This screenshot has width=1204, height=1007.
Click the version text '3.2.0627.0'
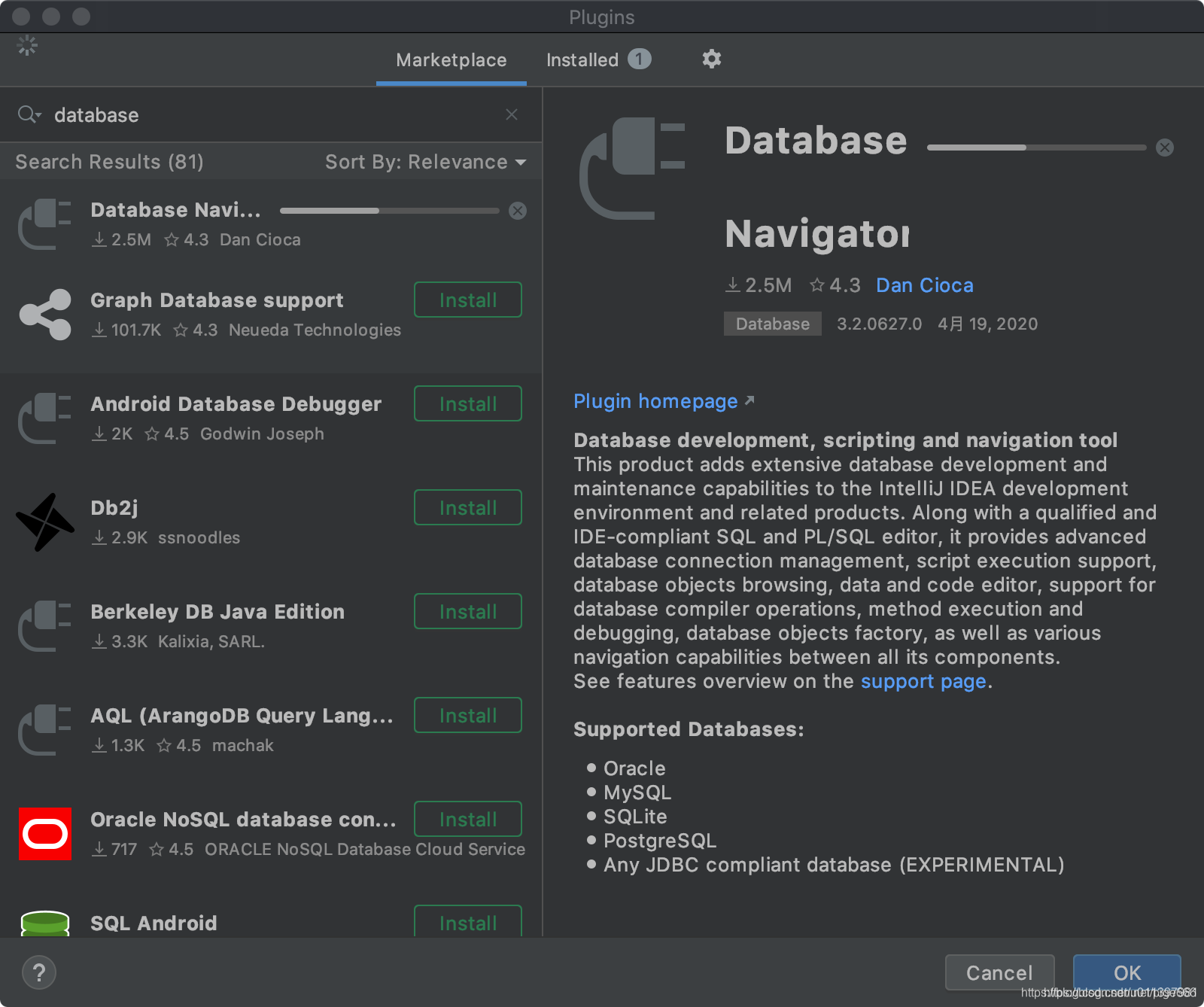click(x=879, y=324)
